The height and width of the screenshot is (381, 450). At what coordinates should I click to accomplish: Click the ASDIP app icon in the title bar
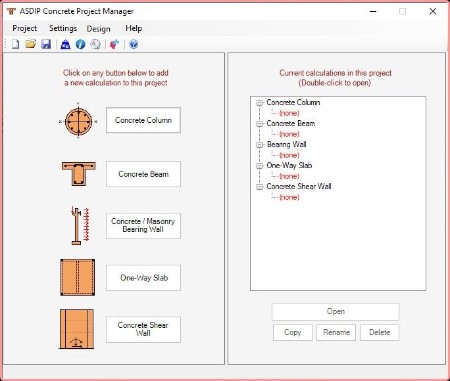click(x=11, y=11)
